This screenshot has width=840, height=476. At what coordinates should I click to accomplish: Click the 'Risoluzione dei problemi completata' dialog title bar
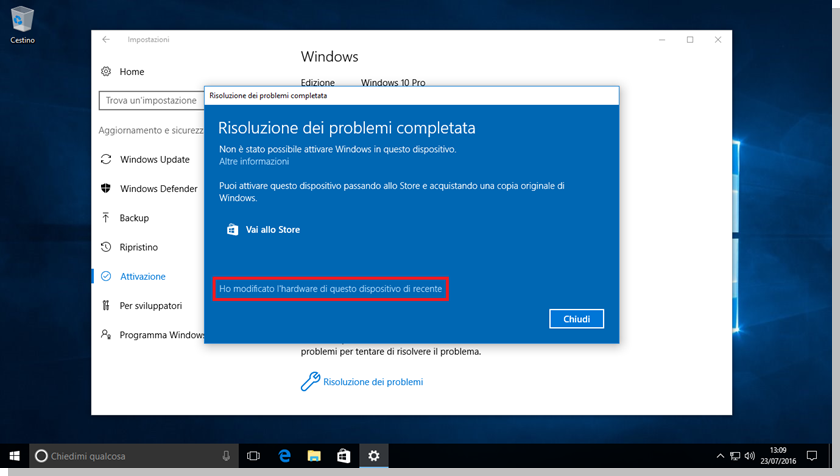coord(411,95)
